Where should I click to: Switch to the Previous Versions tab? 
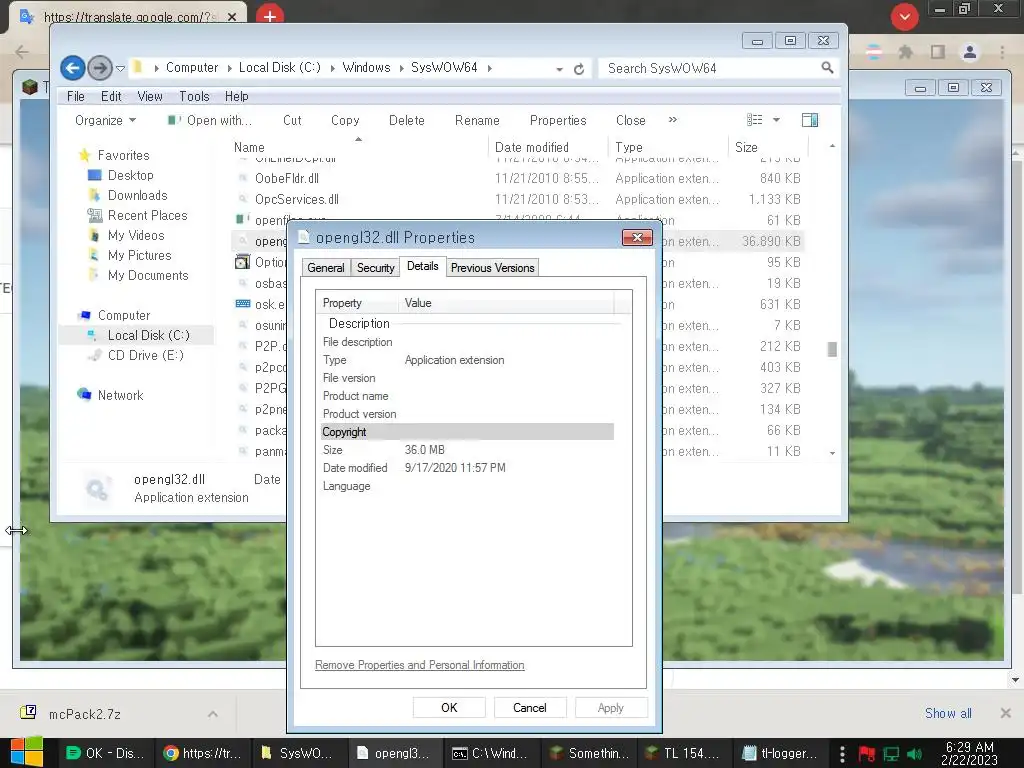492,268
